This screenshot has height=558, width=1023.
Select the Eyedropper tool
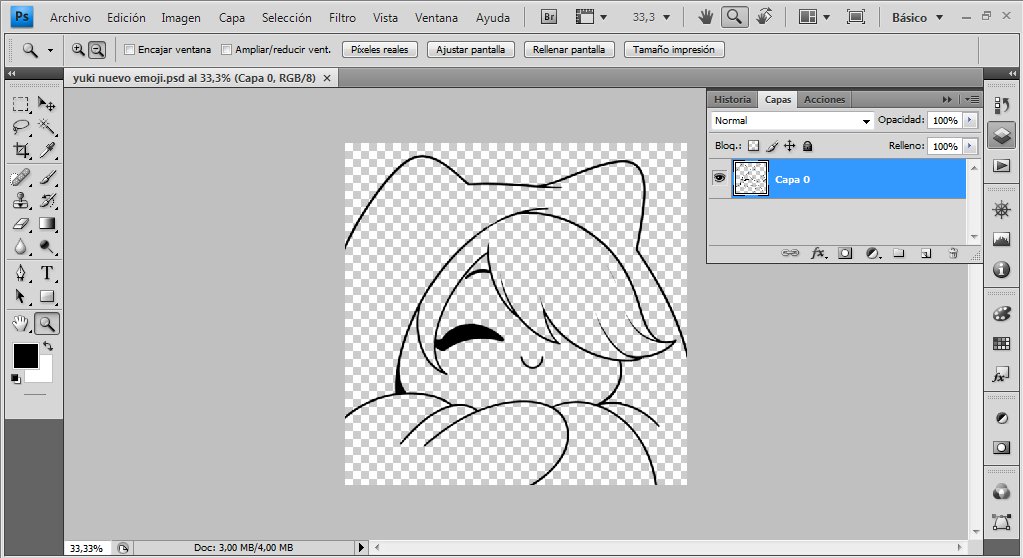tap(46, 150)
